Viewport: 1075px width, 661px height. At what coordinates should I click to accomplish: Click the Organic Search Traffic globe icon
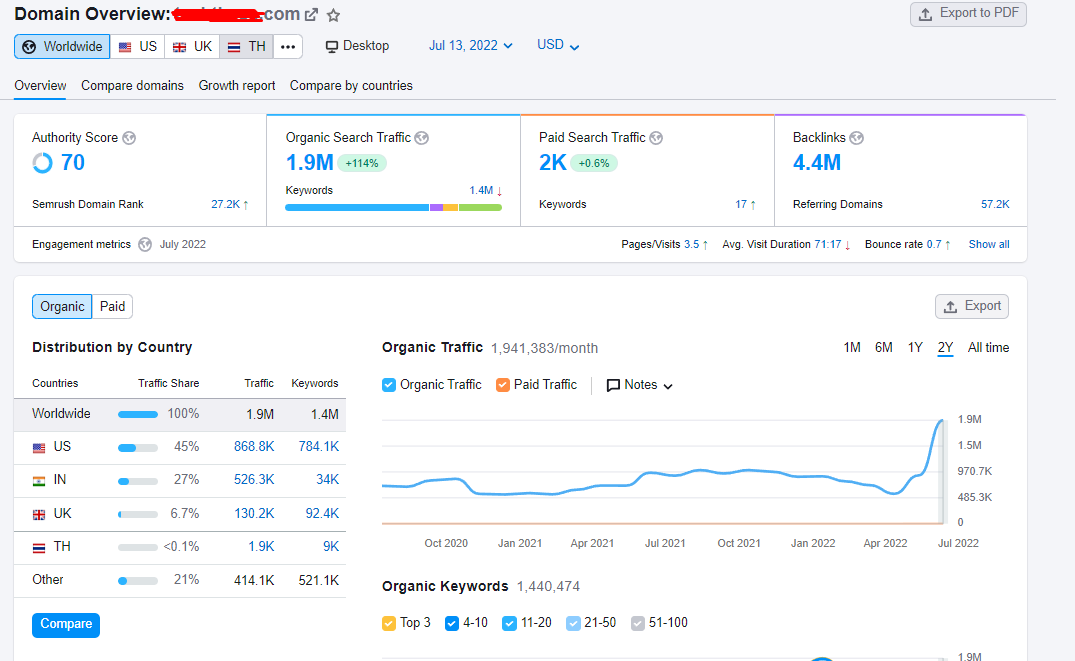422,138
